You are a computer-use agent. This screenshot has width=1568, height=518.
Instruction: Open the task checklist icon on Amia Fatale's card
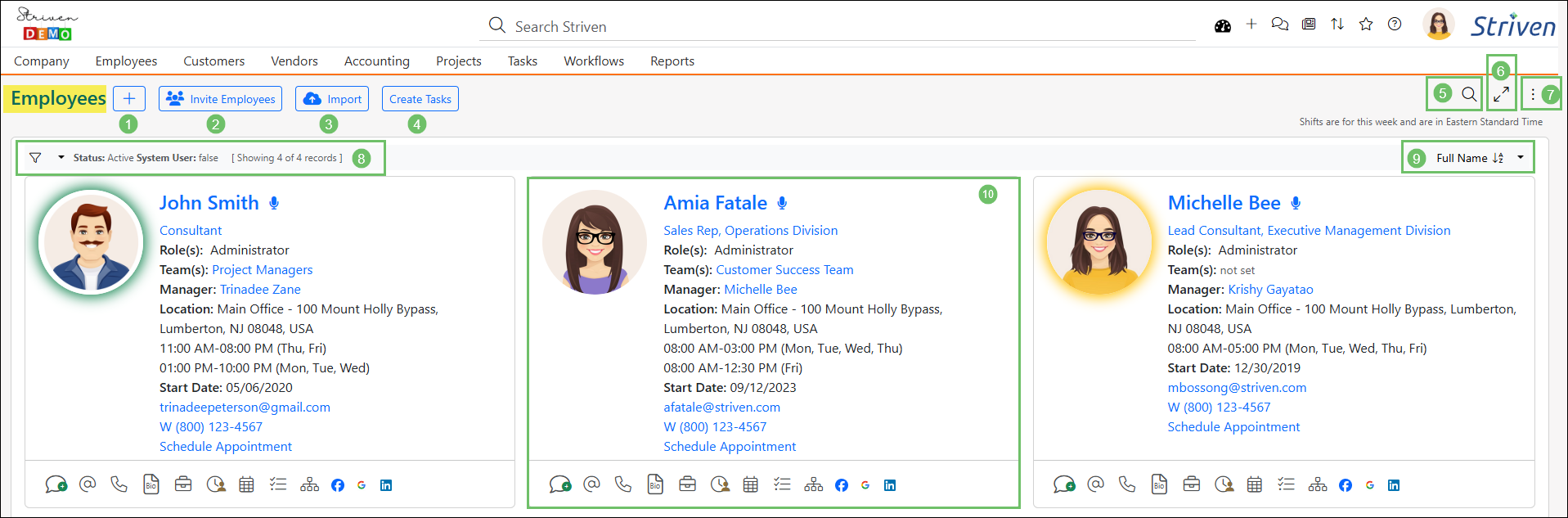coord(783,484)
